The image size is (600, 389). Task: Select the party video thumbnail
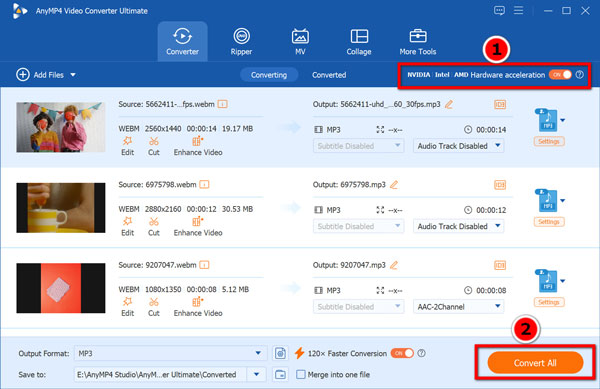coord(61,127)
